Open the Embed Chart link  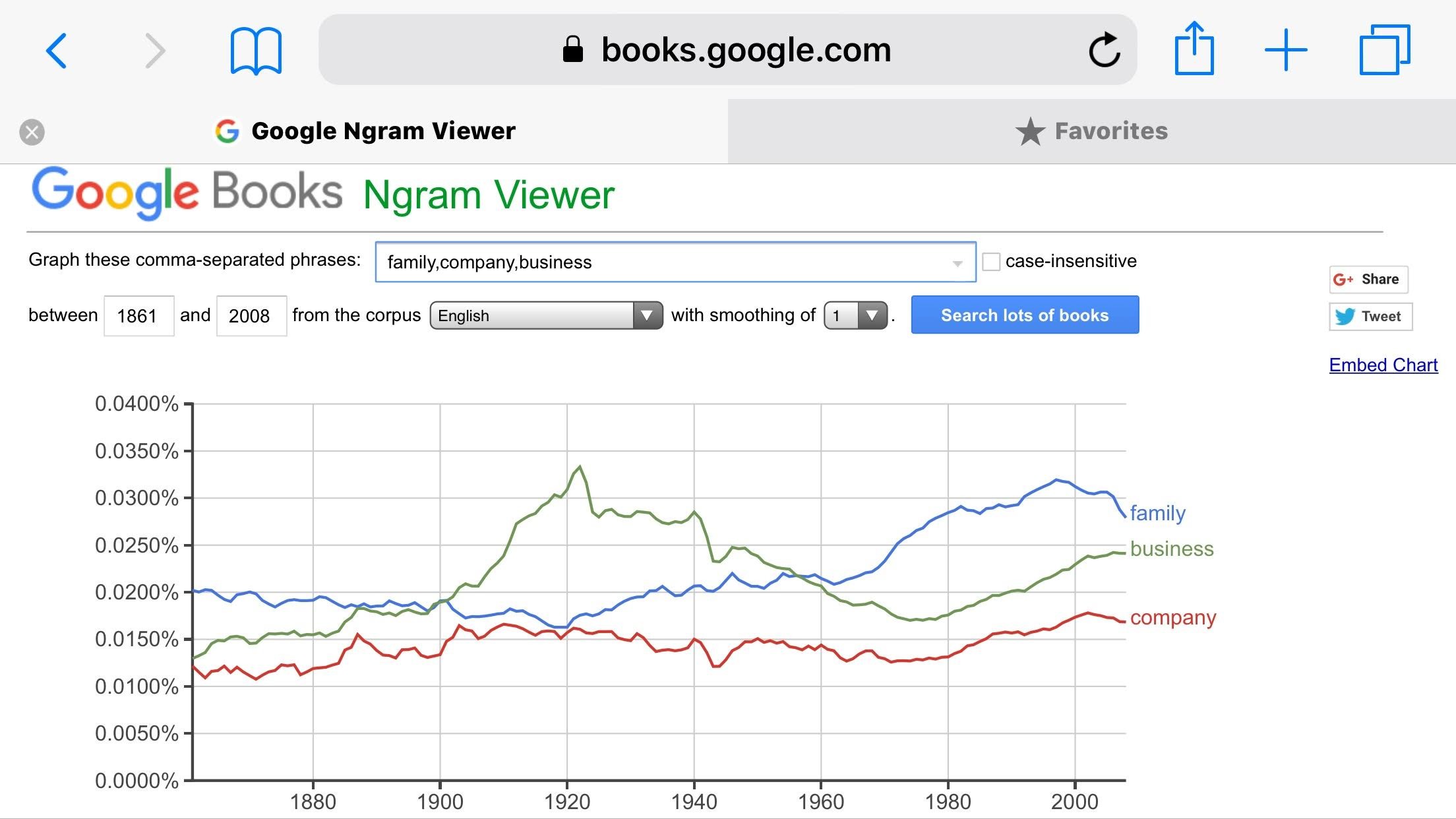[x=1383, y=365]
